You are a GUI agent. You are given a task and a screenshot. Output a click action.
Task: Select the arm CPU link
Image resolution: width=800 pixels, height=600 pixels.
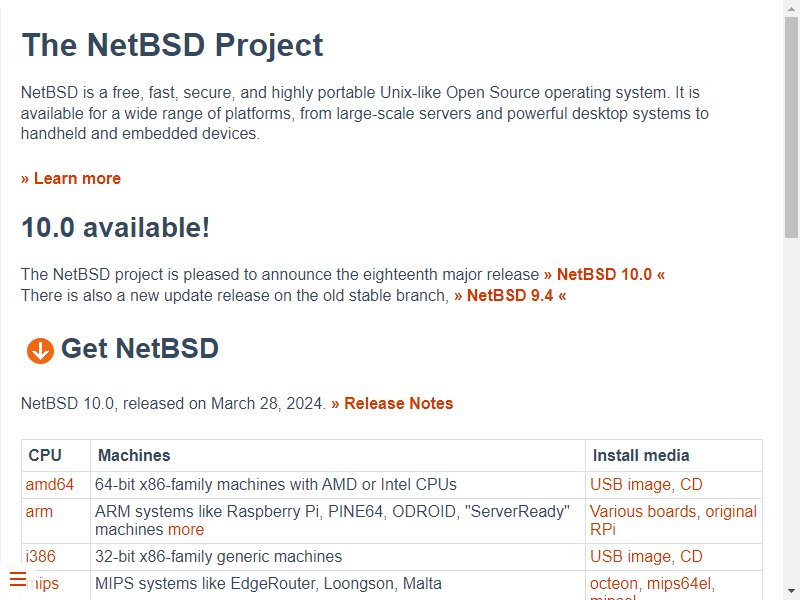click(x=39, y=511)
